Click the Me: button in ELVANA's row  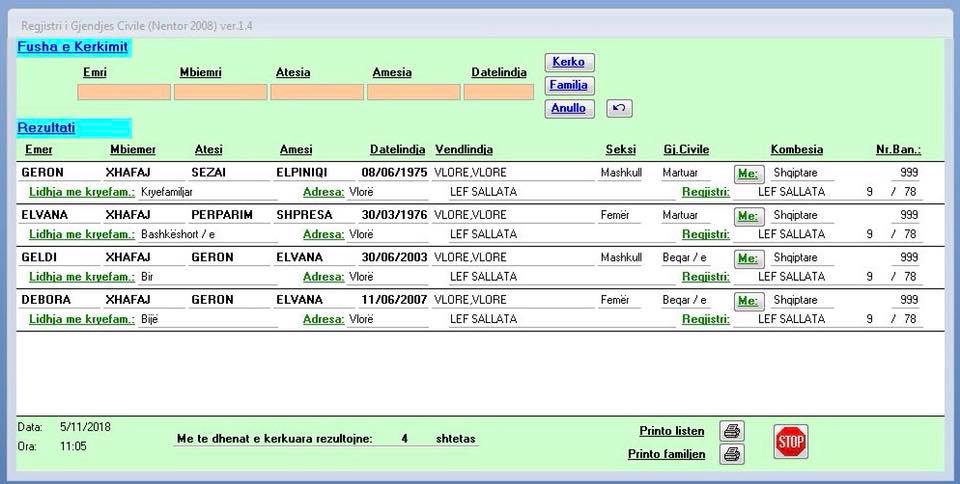point(748,216)
